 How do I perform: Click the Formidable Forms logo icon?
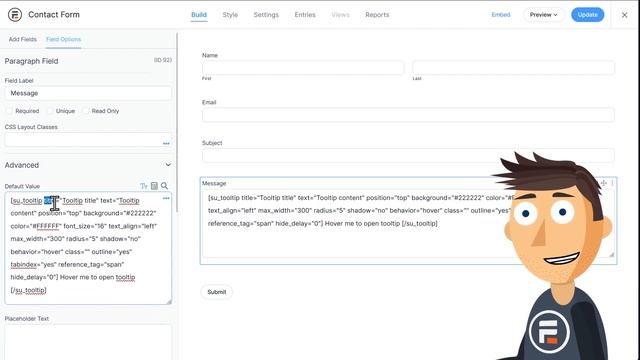pos(15,15)
